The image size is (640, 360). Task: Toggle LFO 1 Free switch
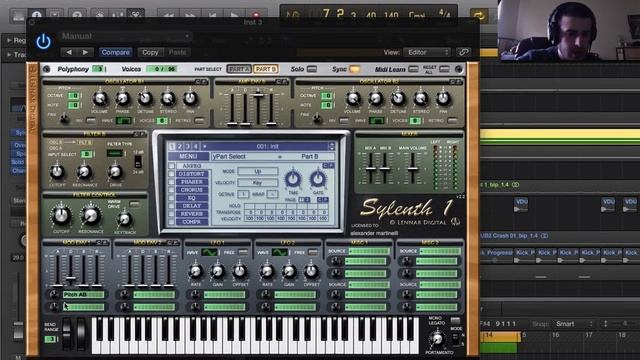coord(243,252)
